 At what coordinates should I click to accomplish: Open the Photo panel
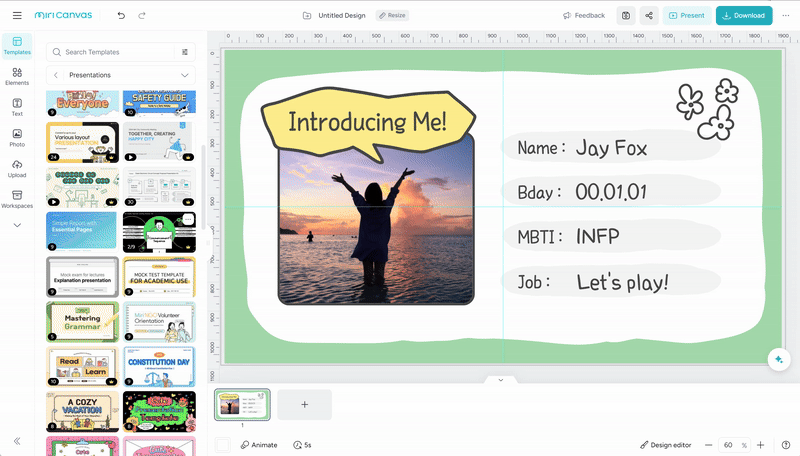coord(17,138)
